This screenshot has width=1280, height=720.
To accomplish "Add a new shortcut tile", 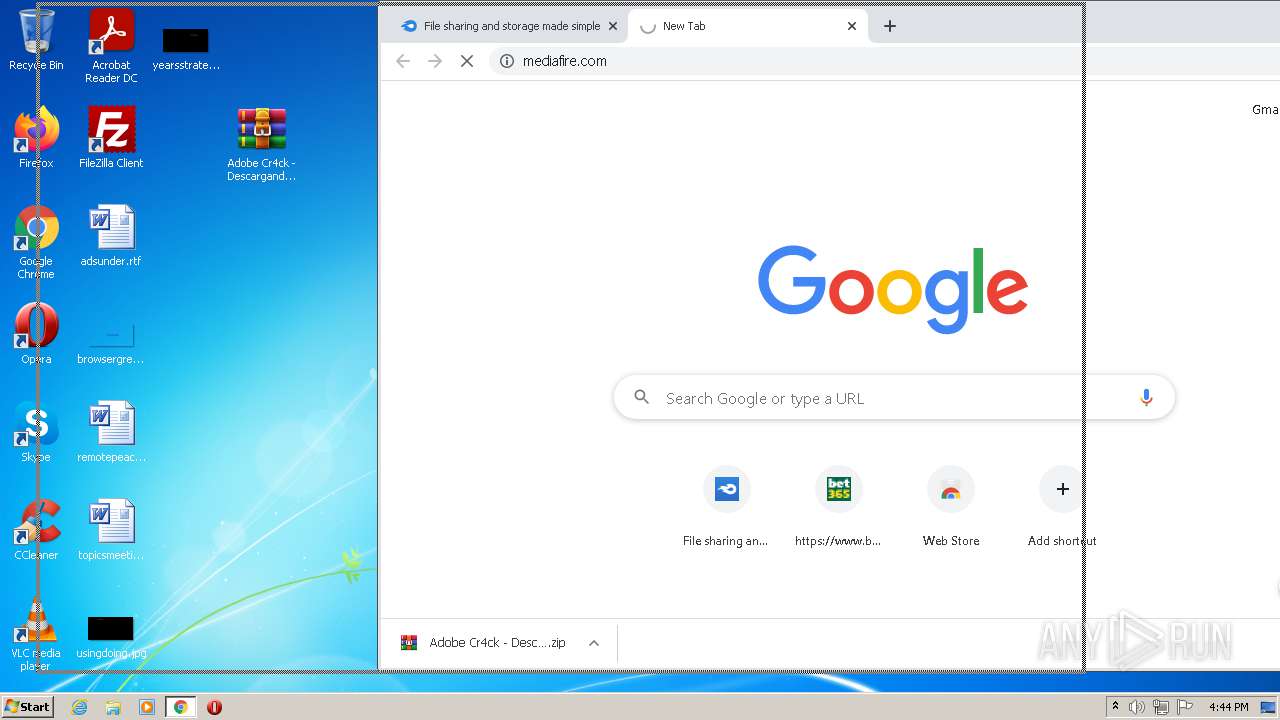I will tap(1062, 508).
